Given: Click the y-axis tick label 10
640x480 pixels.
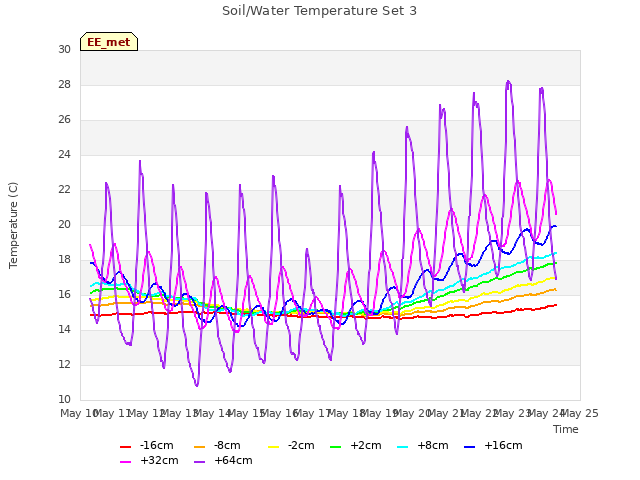Looking at the screenshot, I should [x=64, y=400].
